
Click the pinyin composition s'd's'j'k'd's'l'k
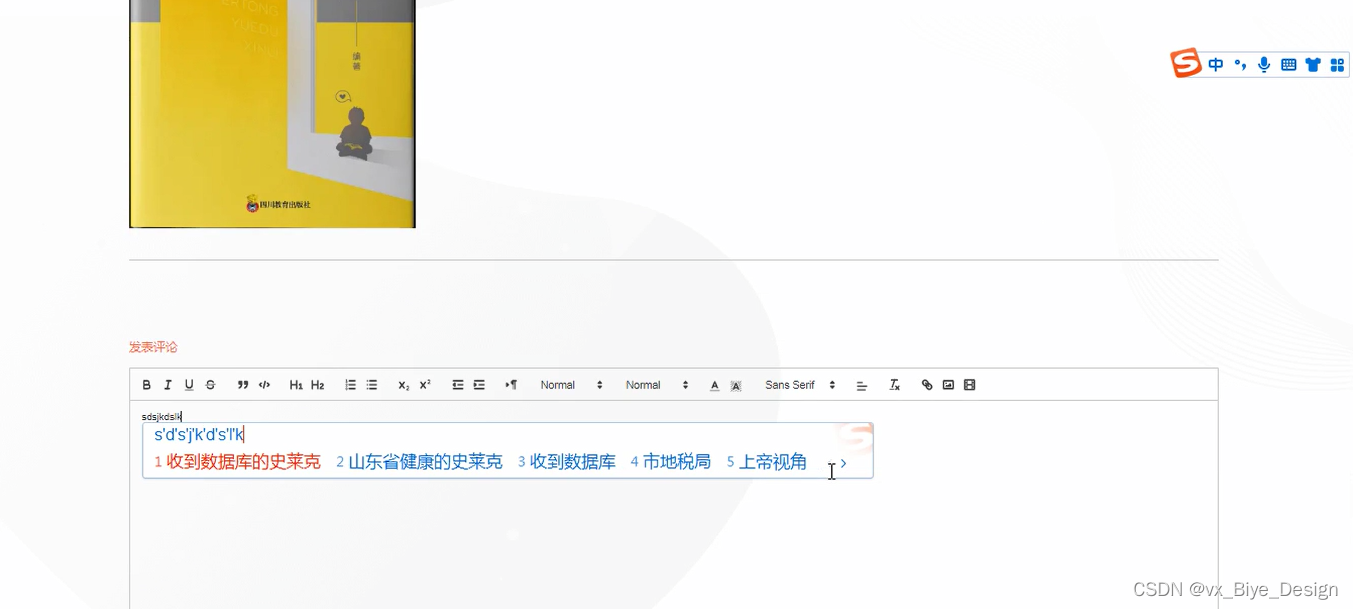[199, 434]
